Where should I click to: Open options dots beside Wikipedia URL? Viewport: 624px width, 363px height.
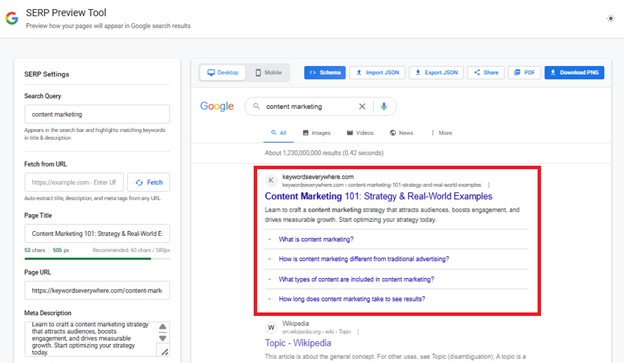[358, 332]
